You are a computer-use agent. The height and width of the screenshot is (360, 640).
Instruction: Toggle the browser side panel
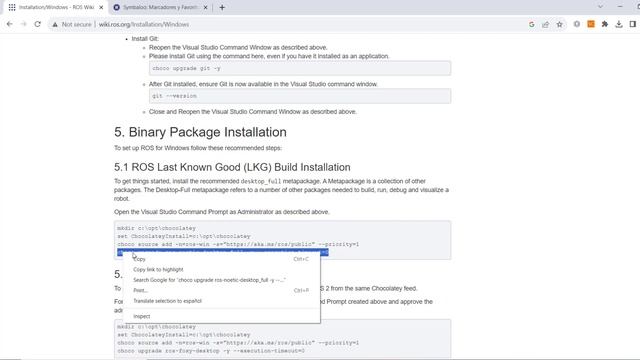(x=633, y=24)
